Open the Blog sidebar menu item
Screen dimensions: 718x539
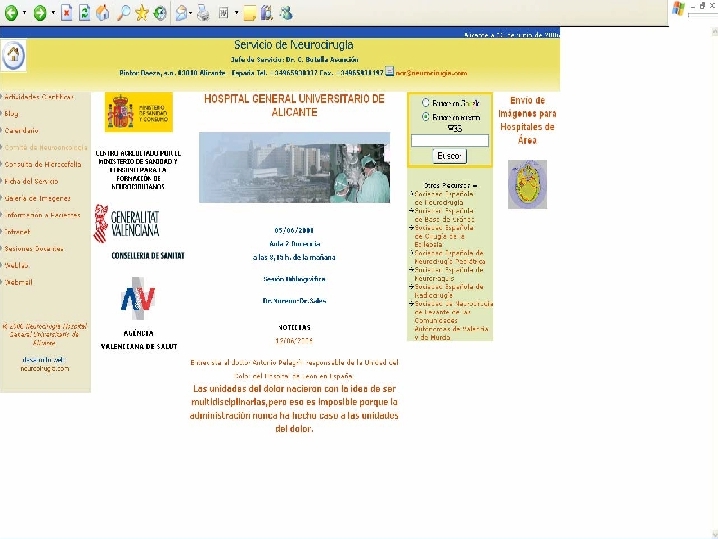click(11, 114)
